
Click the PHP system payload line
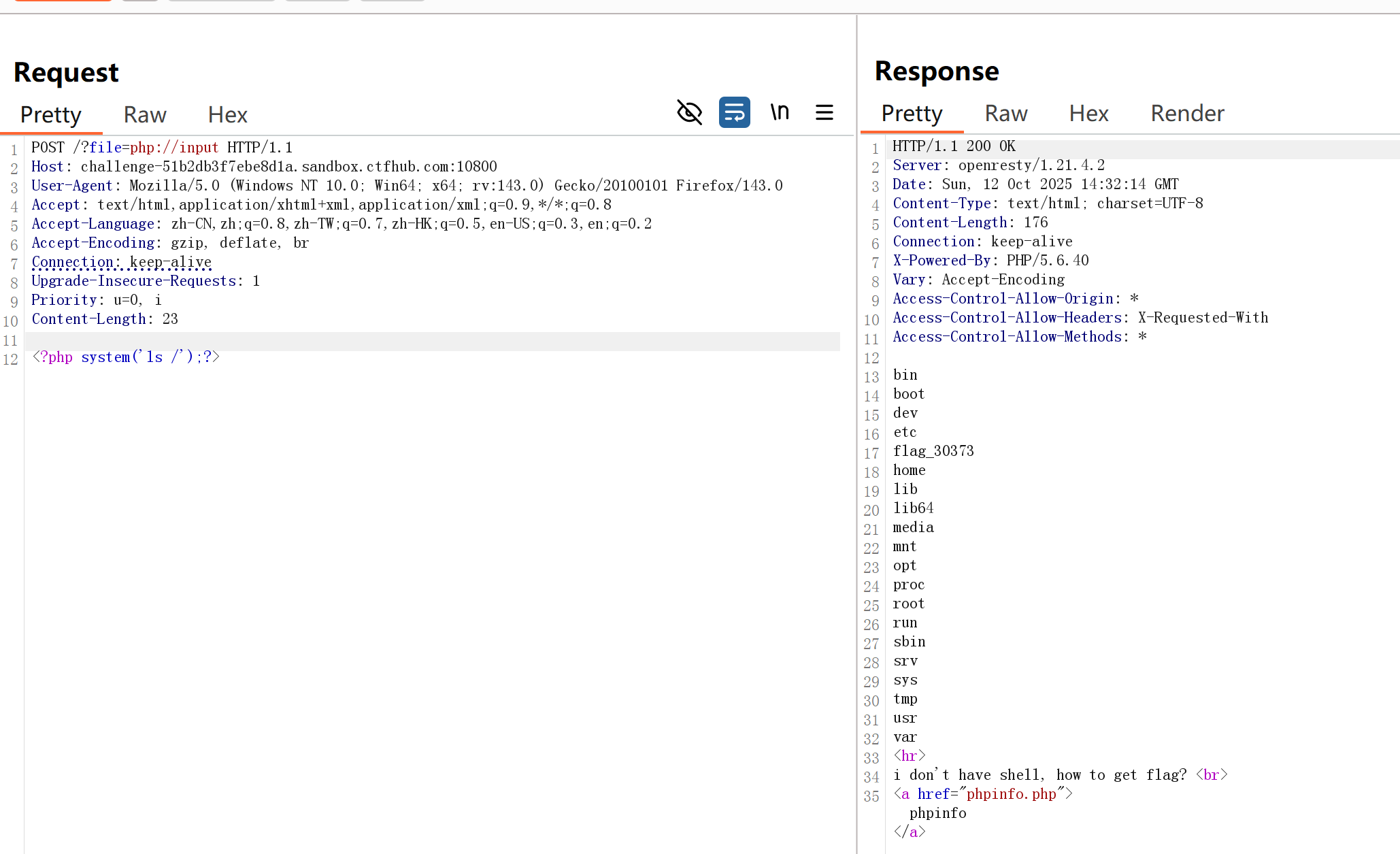click(126, 357)
